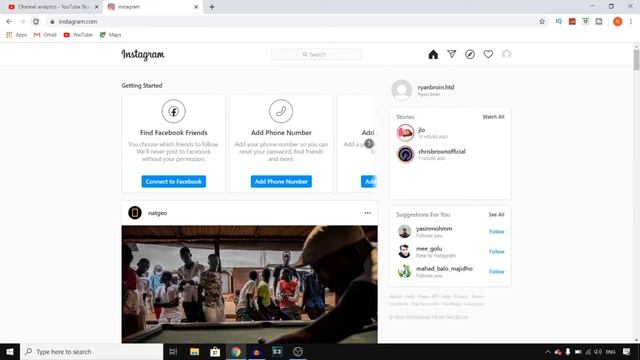Open Maps bookmark
The image size is (640, 360).
tap(111, 35)
